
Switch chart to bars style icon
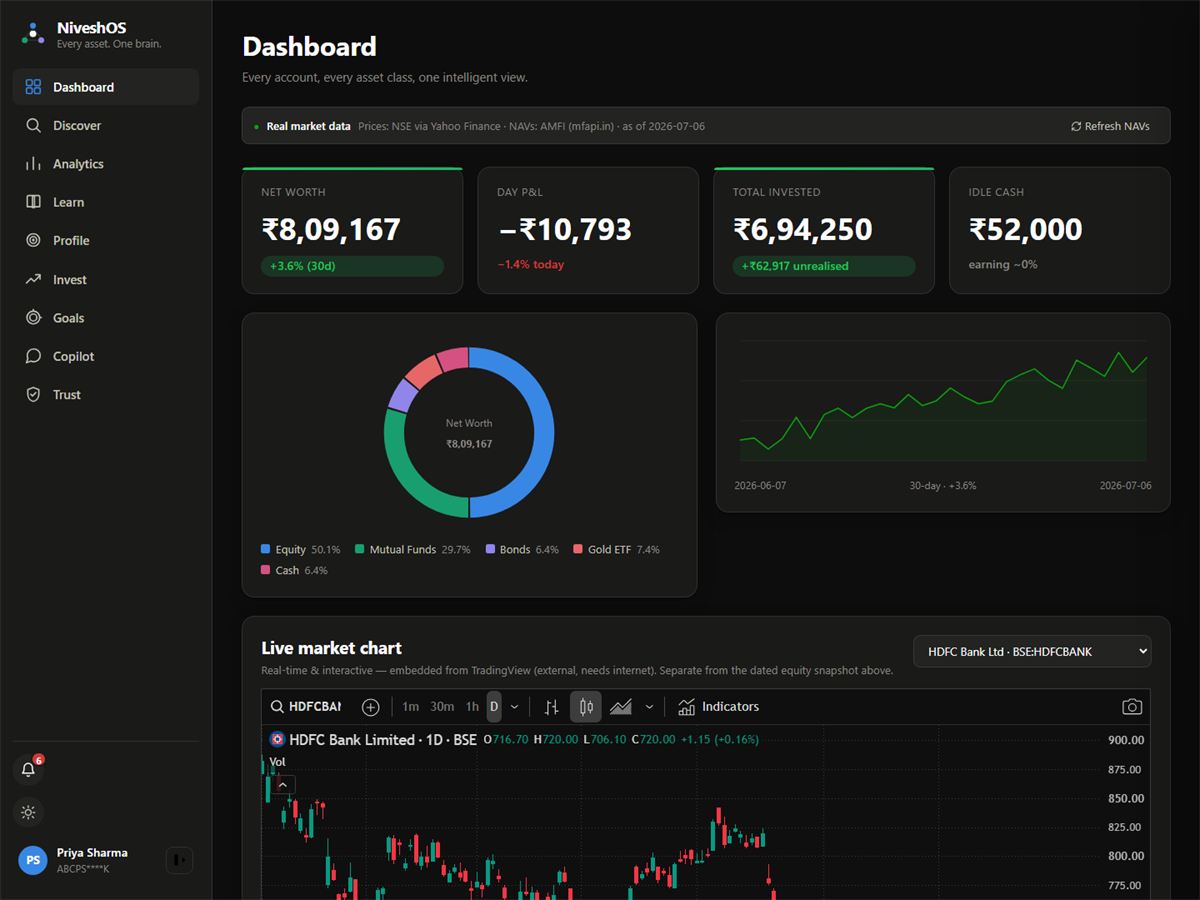551,707
